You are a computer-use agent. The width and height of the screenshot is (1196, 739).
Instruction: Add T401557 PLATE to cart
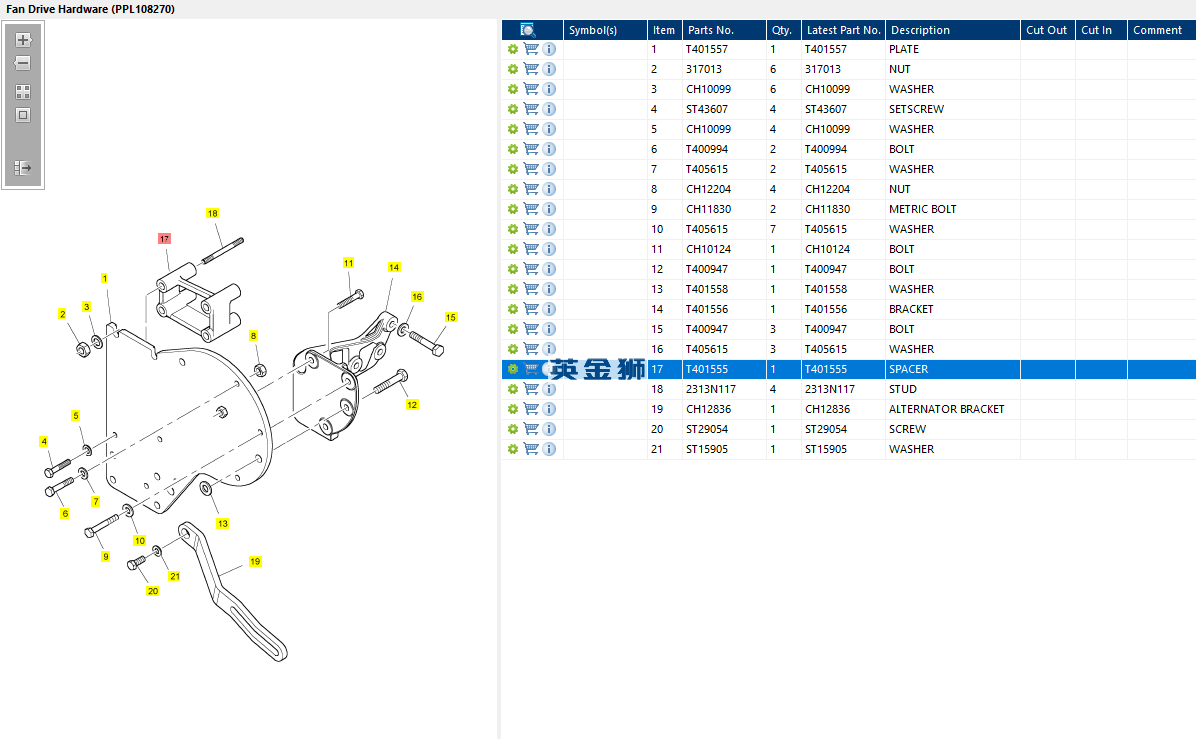click(531, 49)
